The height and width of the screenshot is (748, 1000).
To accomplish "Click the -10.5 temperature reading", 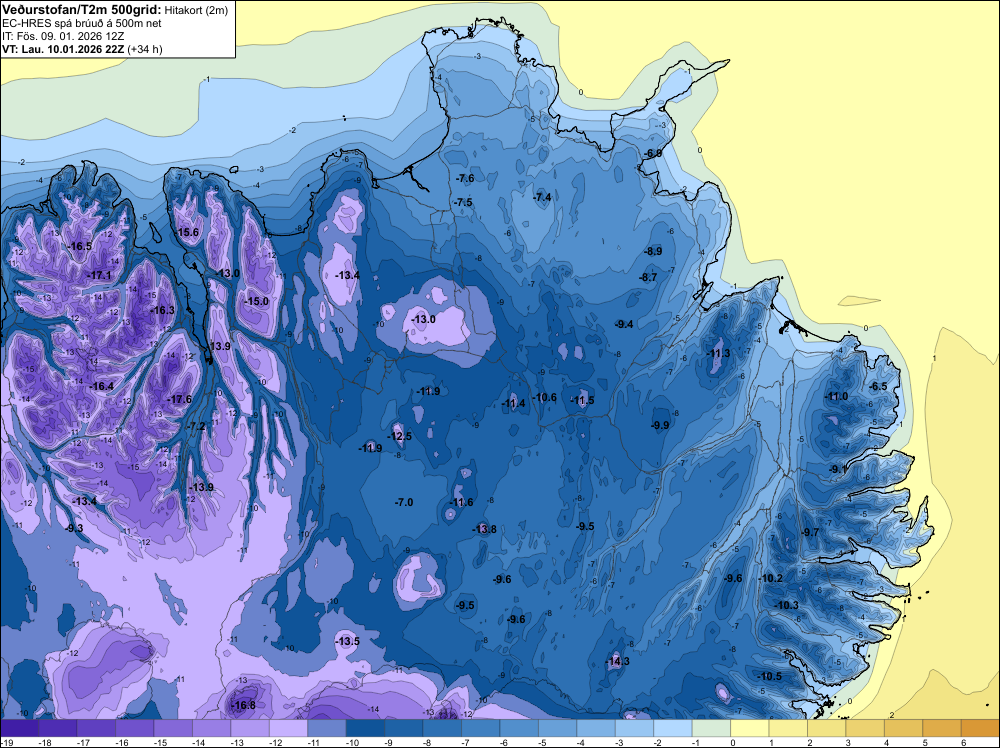I will pyautogui.click(x=769, y=677).
